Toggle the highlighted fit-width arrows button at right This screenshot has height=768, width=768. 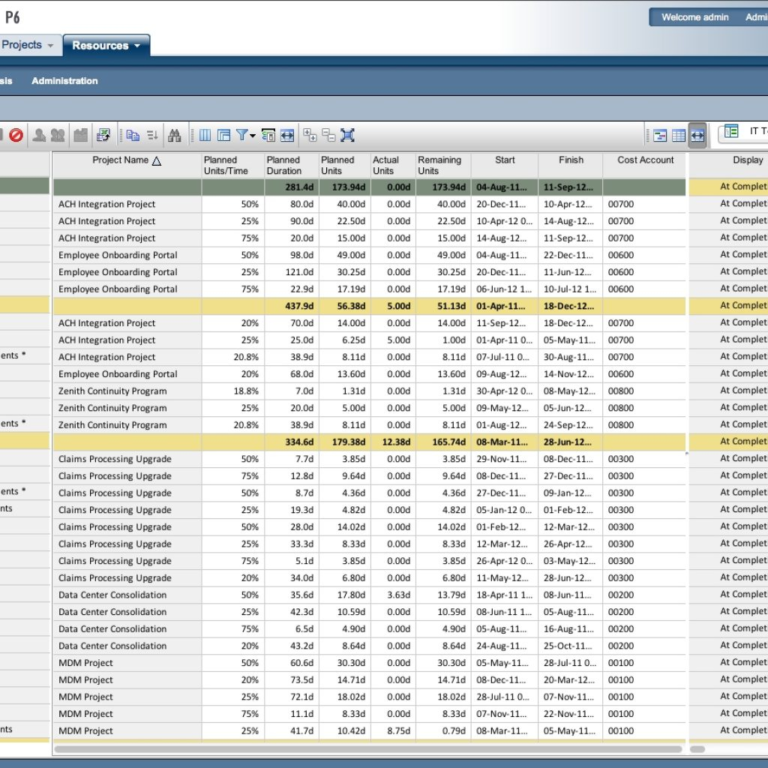tap(697, 135)
